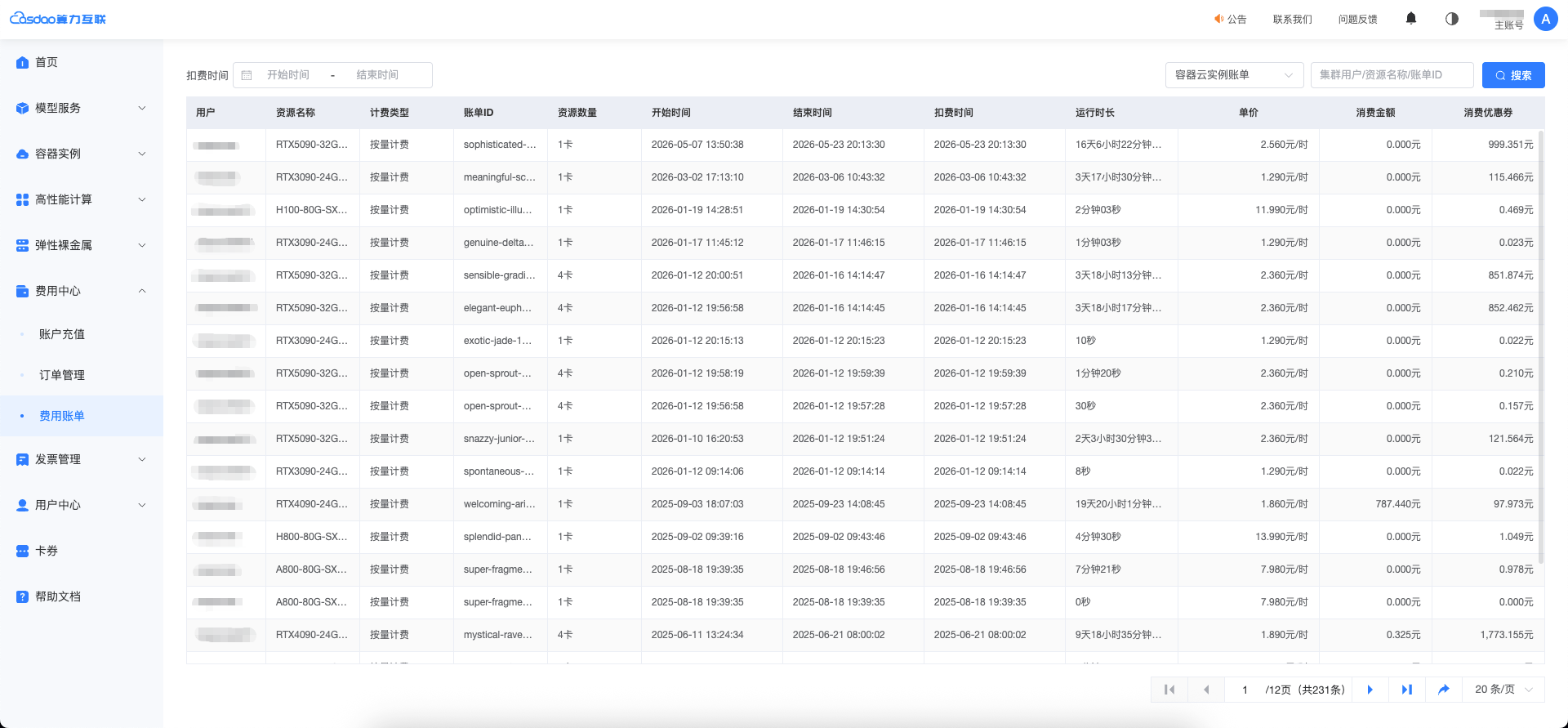This screenshot has width=1568, height=728.
Task: Click the 搜索 search button
Action: 1513,75
